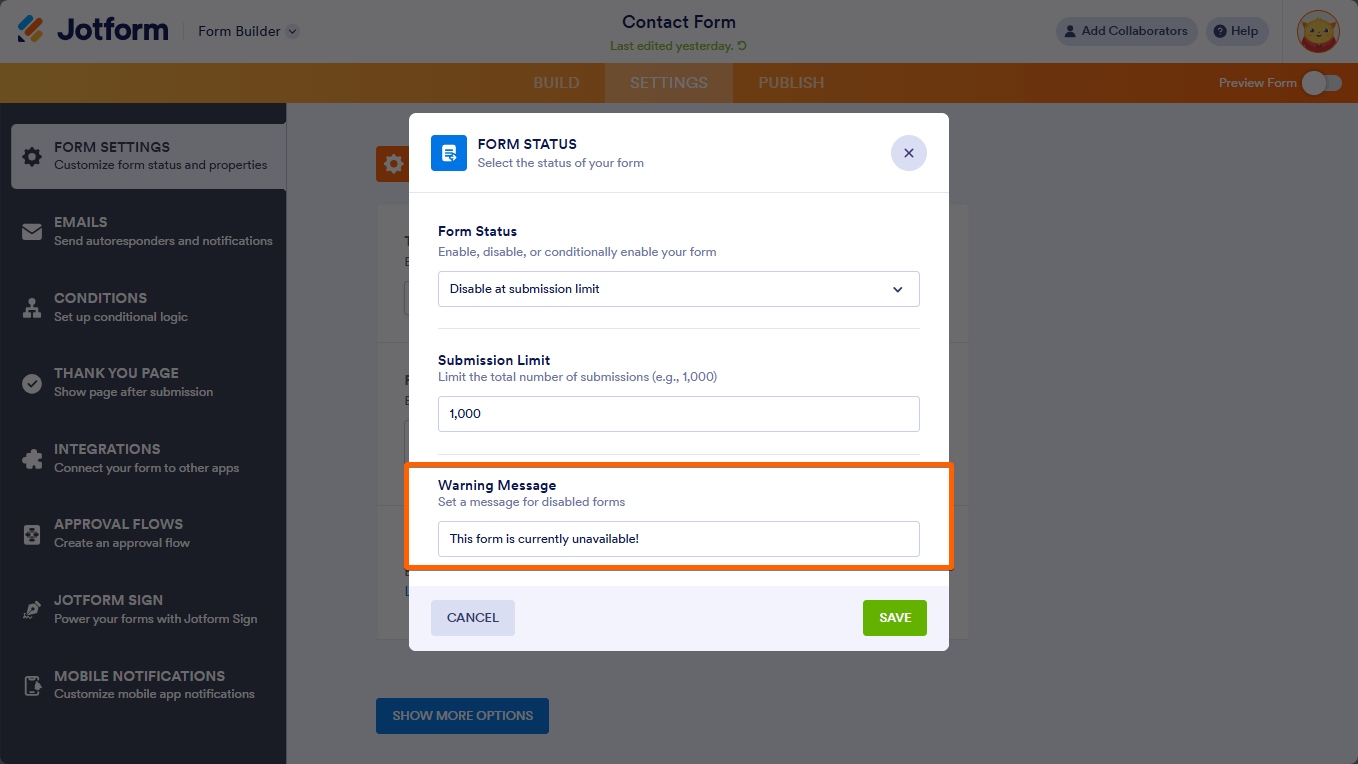Toggle the Preview Form switch
Screen dimensions: 1358x764
[x=1322, y=83]
